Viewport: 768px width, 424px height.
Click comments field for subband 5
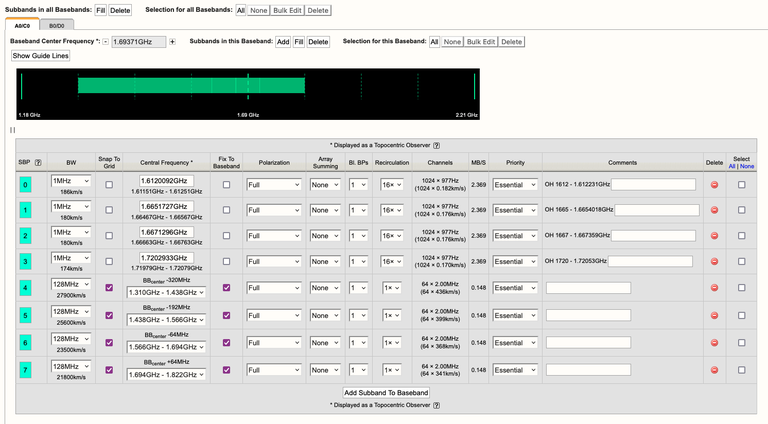[x=588, y=315]
